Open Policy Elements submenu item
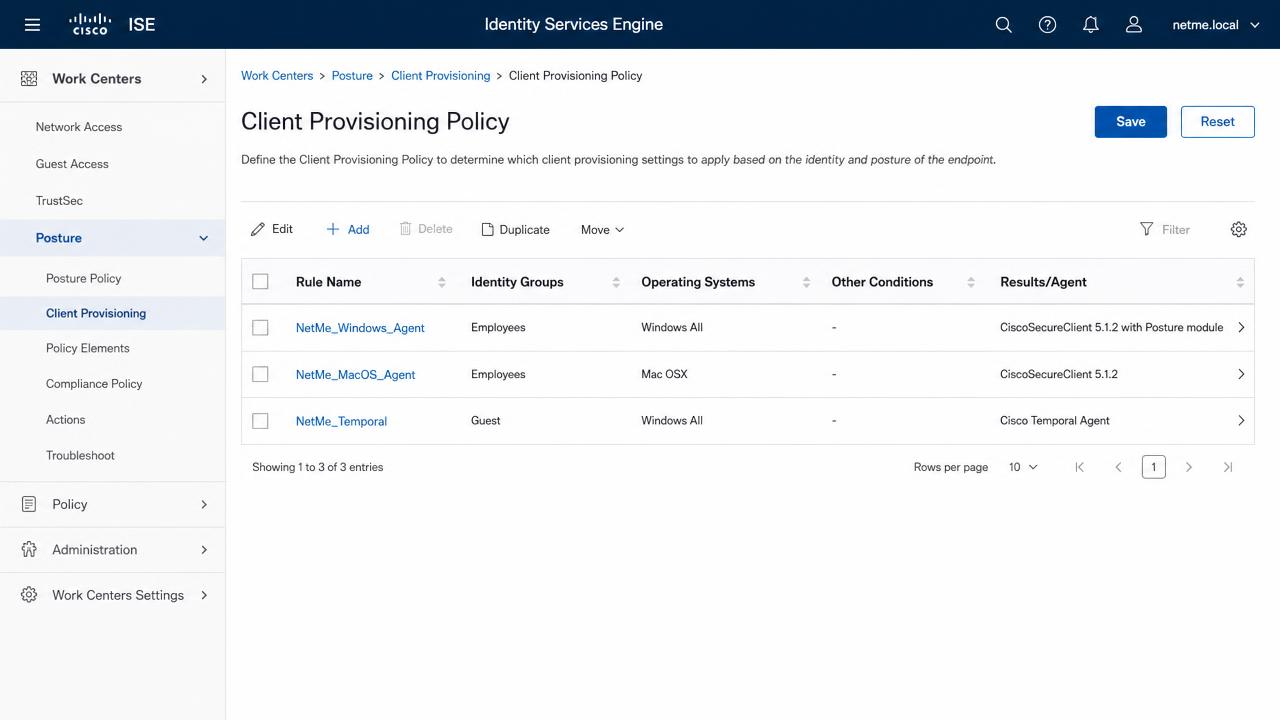This screenshot has height=720, width=1280. pyautogui.click(x=88, y=348)
